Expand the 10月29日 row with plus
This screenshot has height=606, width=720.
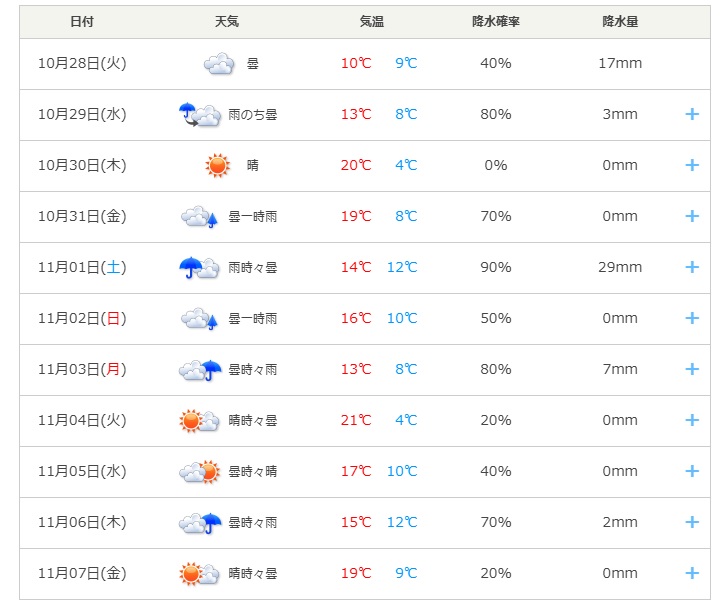(x=691, y=115)
